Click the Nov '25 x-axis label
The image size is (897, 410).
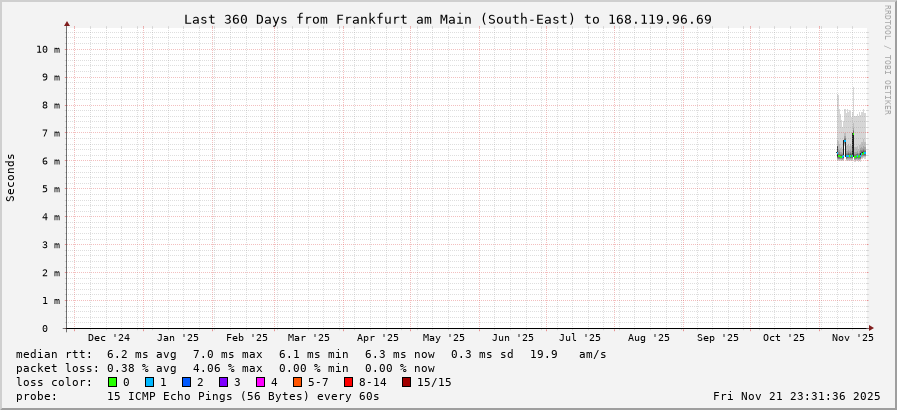[x=851, y=338]
